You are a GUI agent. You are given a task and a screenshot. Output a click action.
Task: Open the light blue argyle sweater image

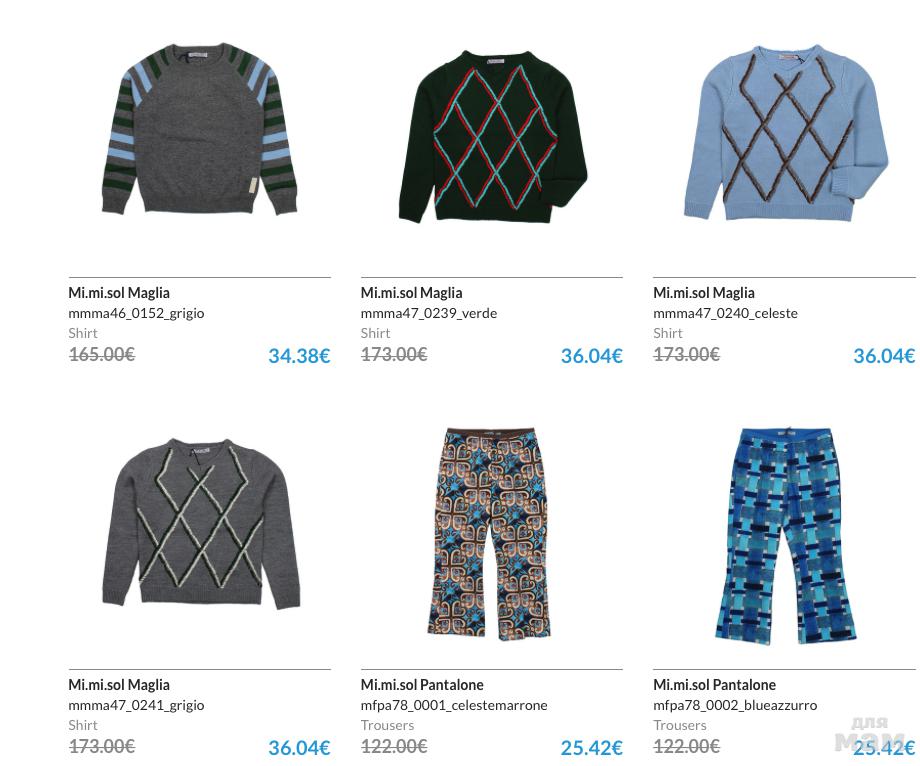(786, 133)
